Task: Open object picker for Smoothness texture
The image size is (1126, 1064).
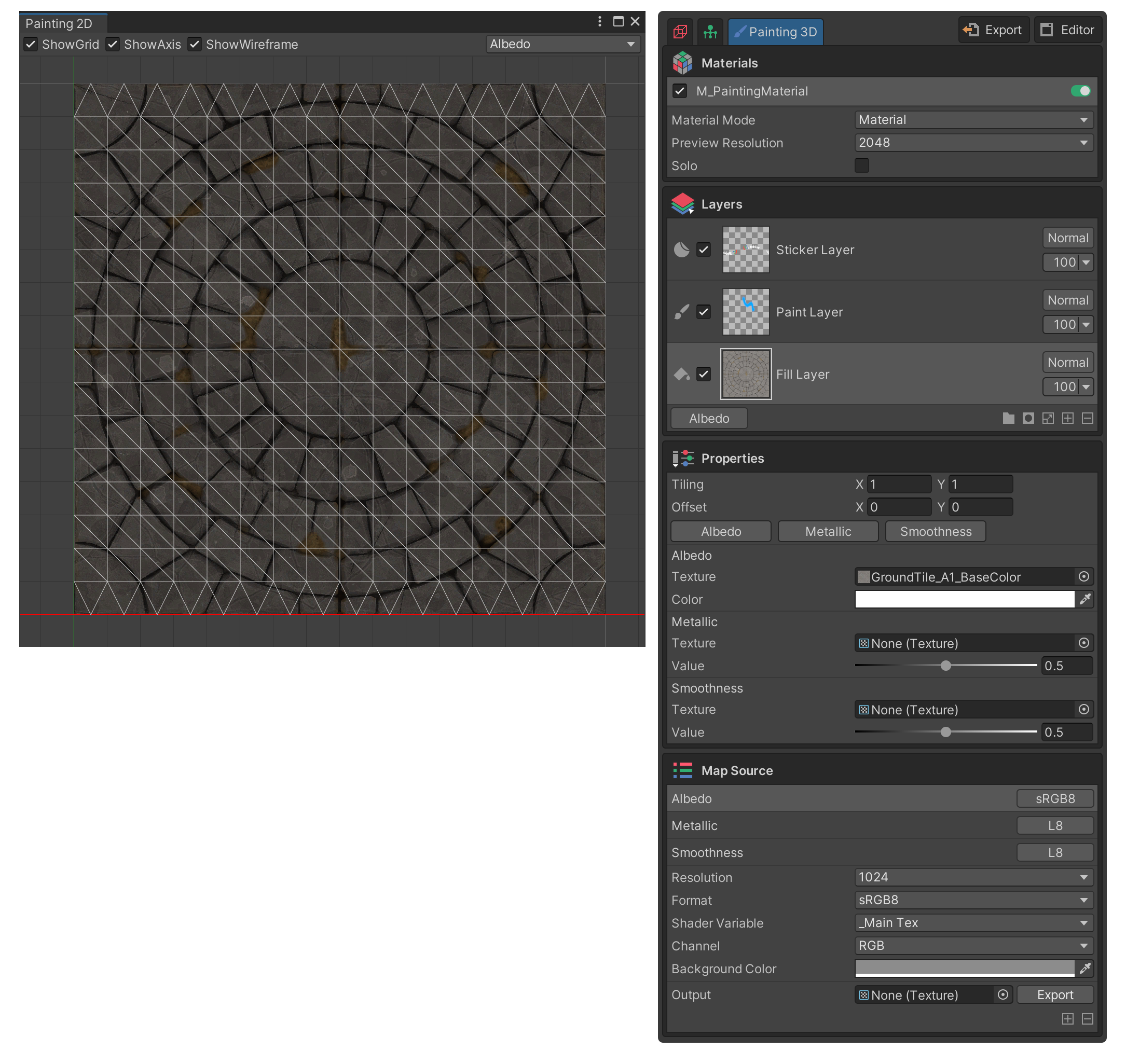Action: [x=1083, y=709]
